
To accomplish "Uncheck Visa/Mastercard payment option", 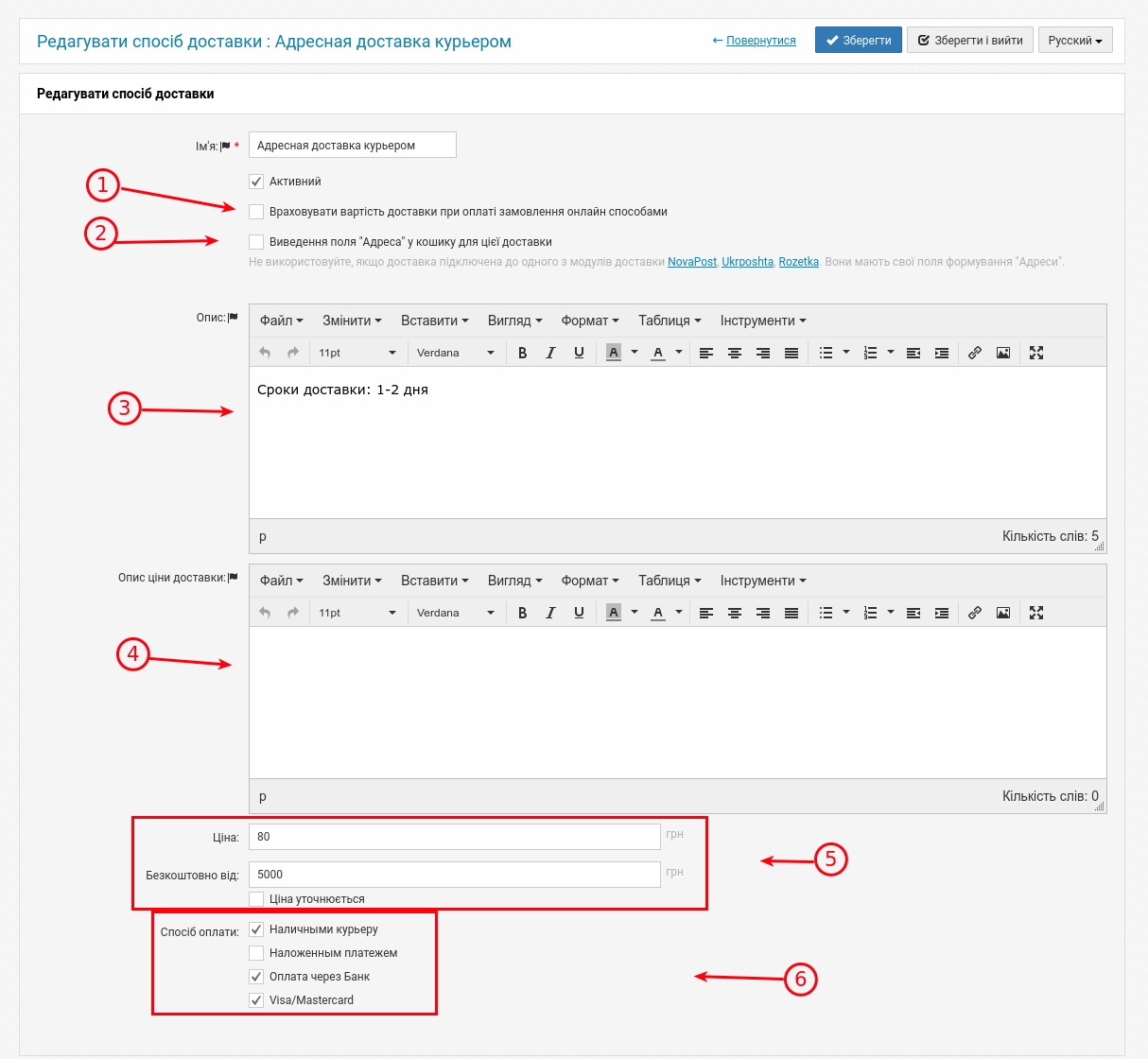I will pyautogui.click(x=256, y=1000).
